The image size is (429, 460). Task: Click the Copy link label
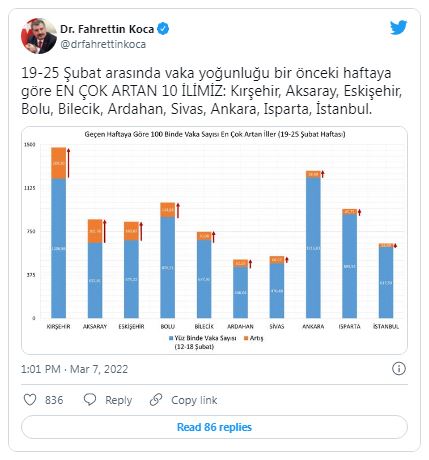(194, 400)
